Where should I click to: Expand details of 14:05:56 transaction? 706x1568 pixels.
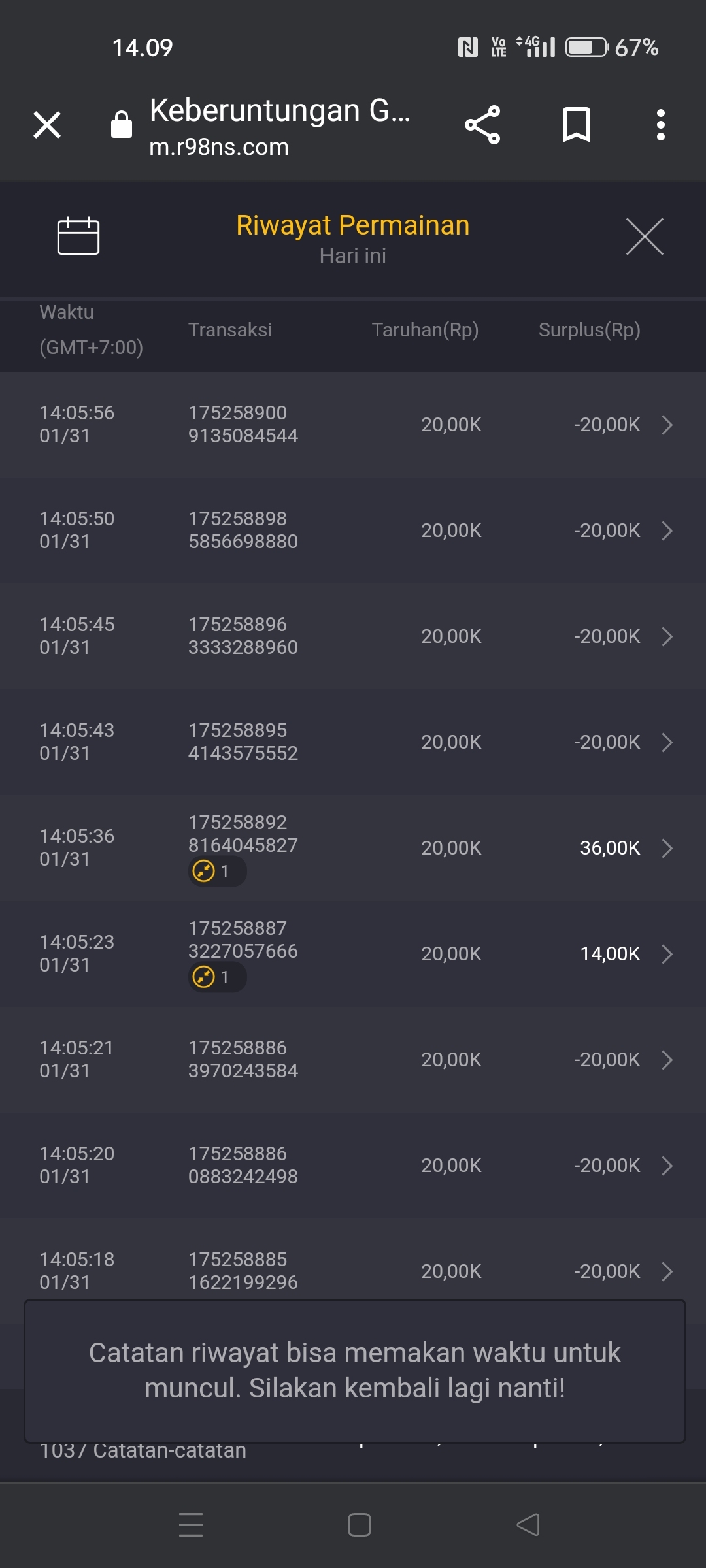[x=667, y=425]
